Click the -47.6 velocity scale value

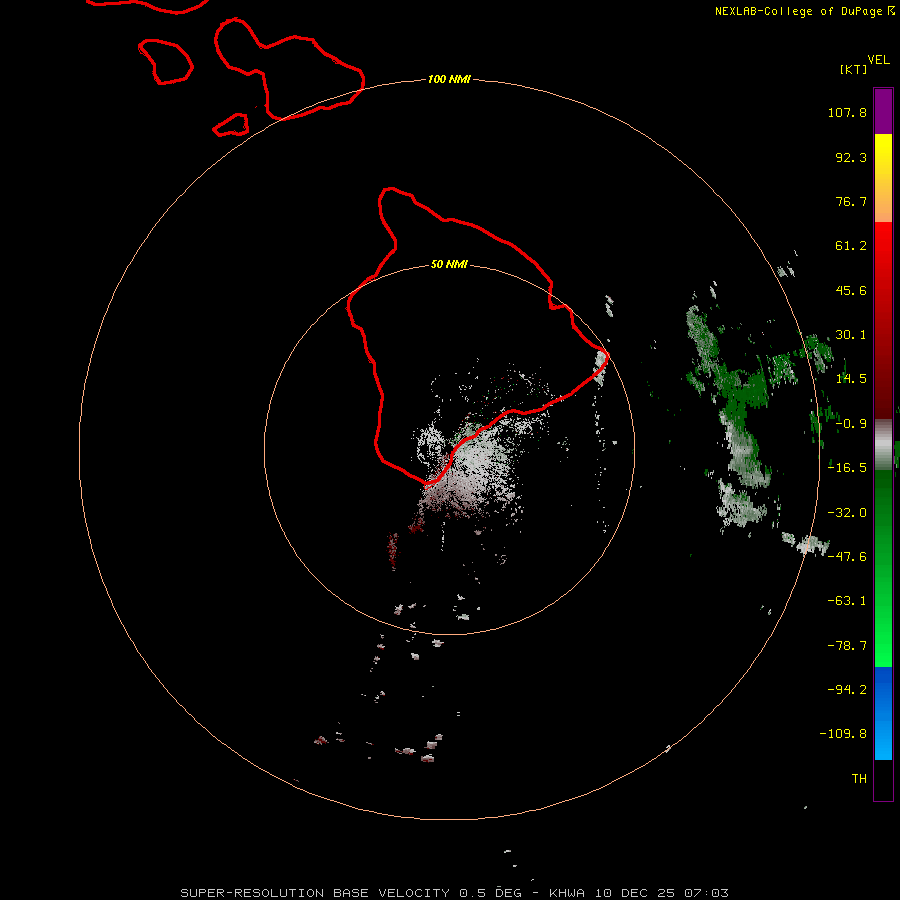click(x=847, y=557)
